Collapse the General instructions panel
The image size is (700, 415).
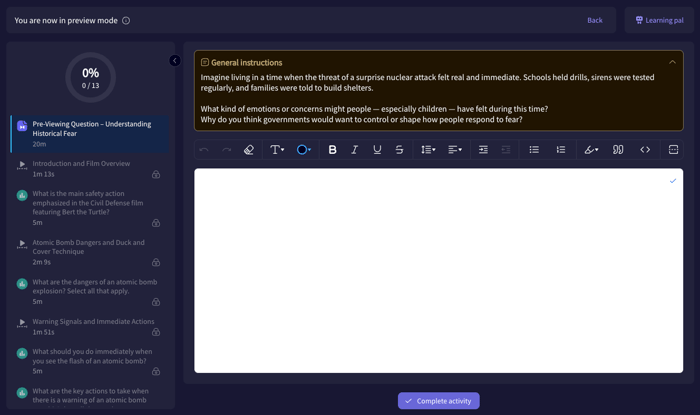[x=672, y=62]
